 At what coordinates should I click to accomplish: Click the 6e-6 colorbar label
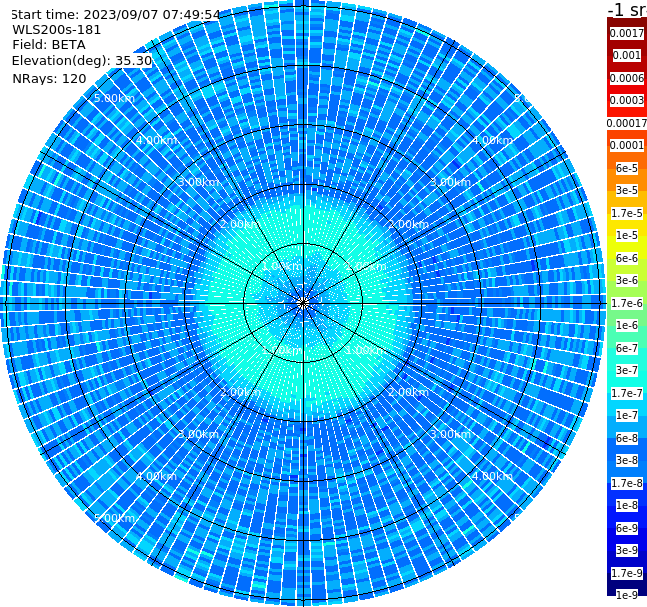click(627, 258)
